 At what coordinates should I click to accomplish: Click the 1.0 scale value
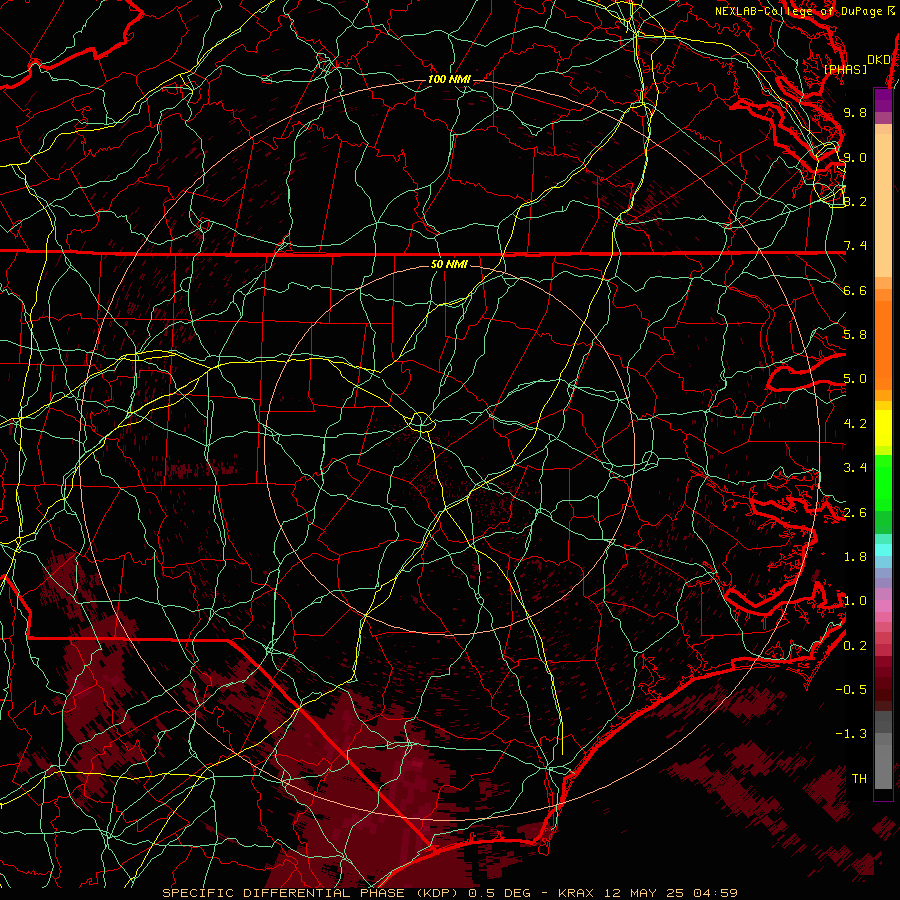pyautogui.click(x=855, y=601)
